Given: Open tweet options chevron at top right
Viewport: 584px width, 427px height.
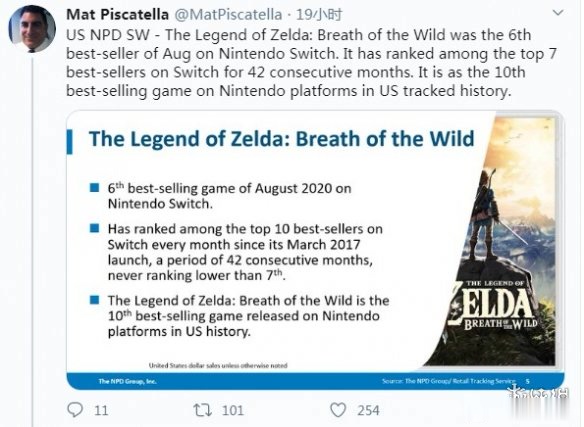Looking at the screenshot, I should (x=558, y=13).
